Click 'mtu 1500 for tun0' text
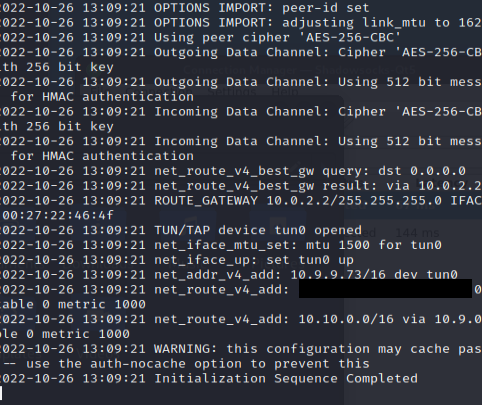This screenshot has width=482, height=405. (x=374, y=245)
